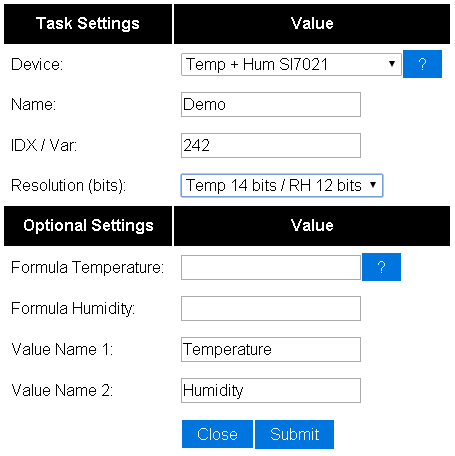Screen dimensions: 455x456
Task: Open help for the Device selection
Action: 422,64
